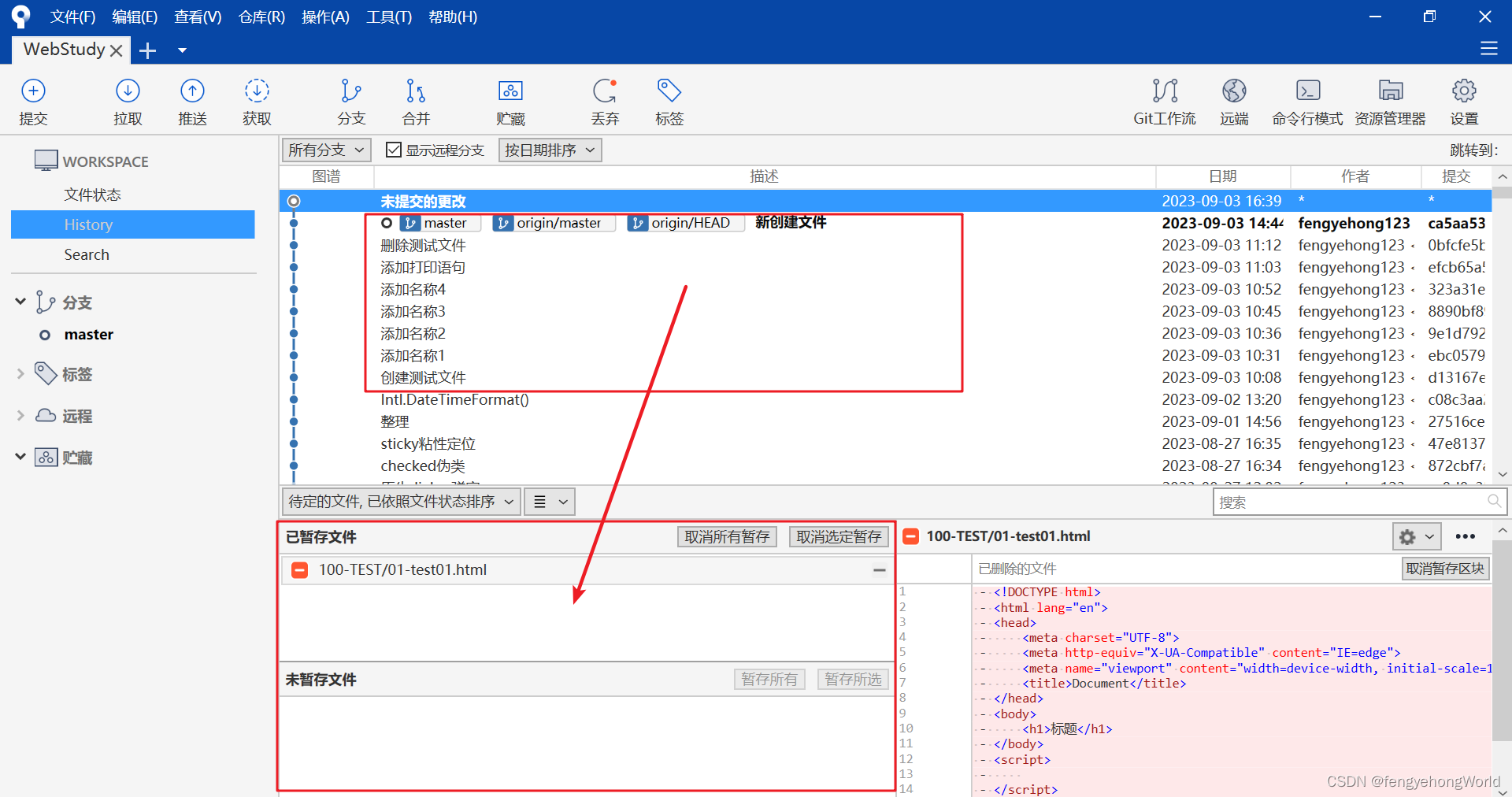This screenshot has width=1512, height=797.
Task: Click the 描述 column header
Action: (764, 176)
